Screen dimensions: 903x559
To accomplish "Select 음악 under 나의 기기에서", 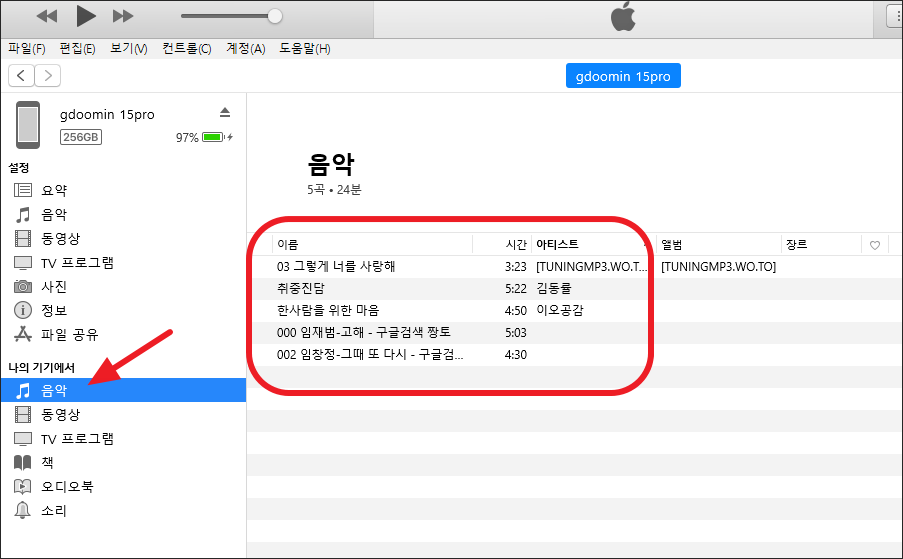I will (123, 390).
